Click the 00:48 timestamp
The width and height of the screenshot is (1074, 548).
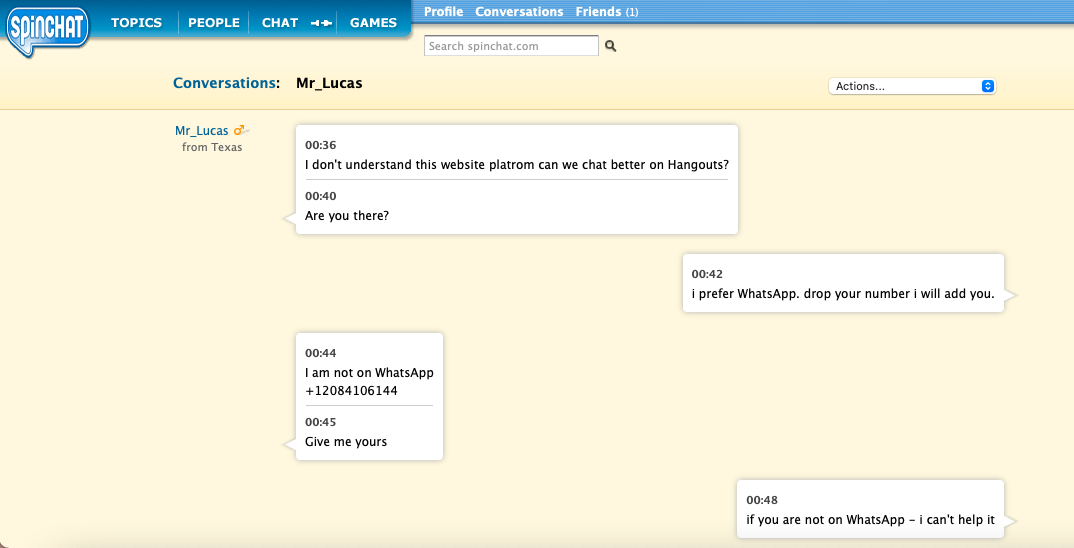[x=762, y=500]
